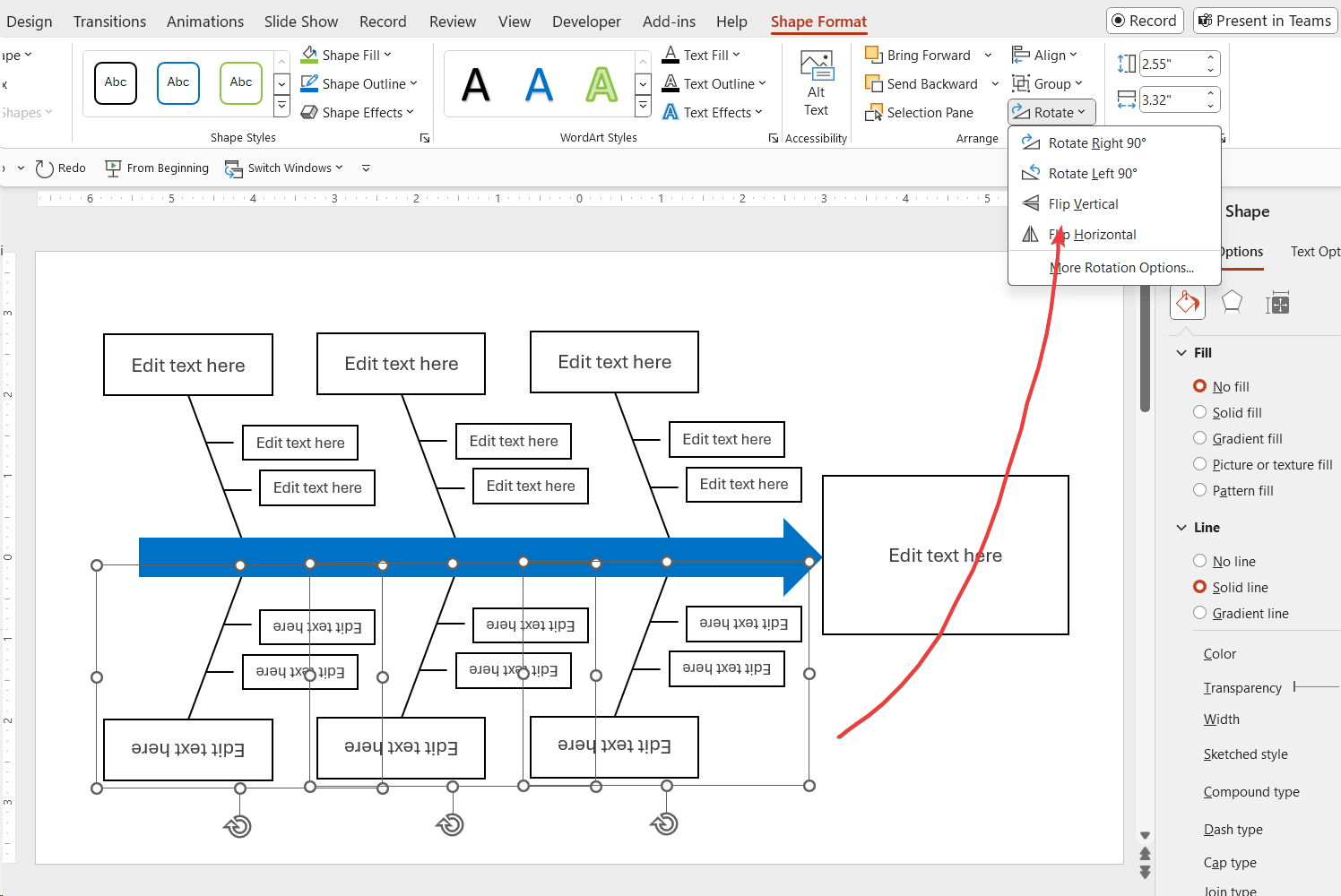Select Fill & Line paint bucket icon

pyautogui.click(x=1187, y=303)
